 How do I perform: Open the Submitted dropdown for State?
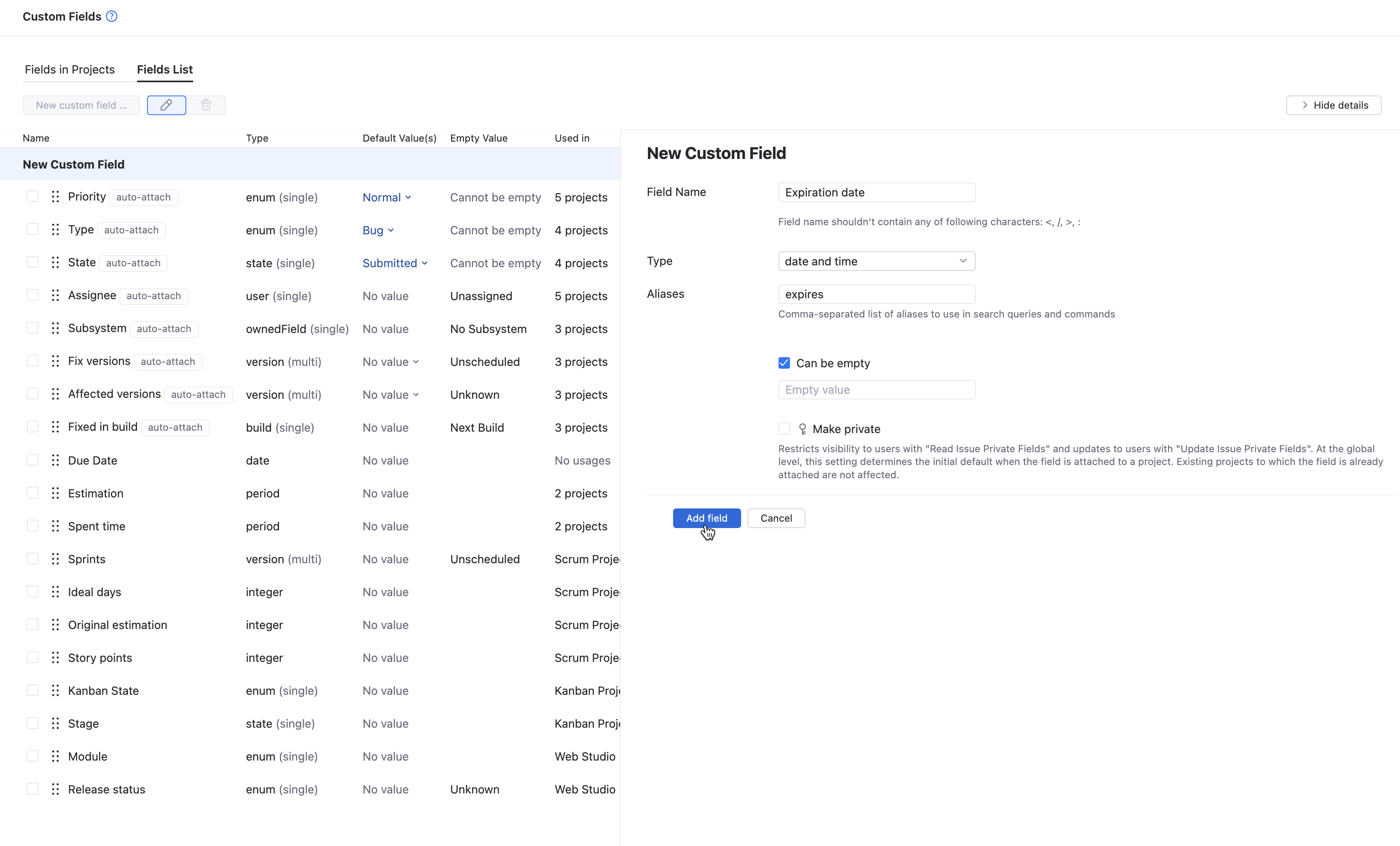coord(395,263)
